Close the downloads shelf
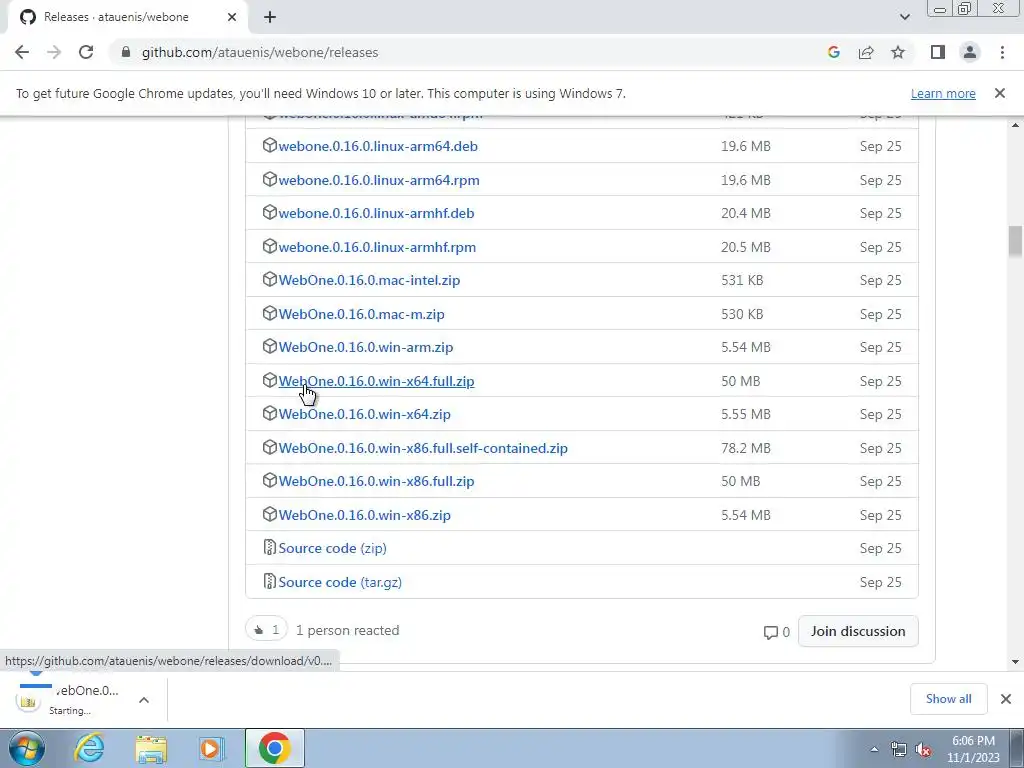 point(1005,699)
